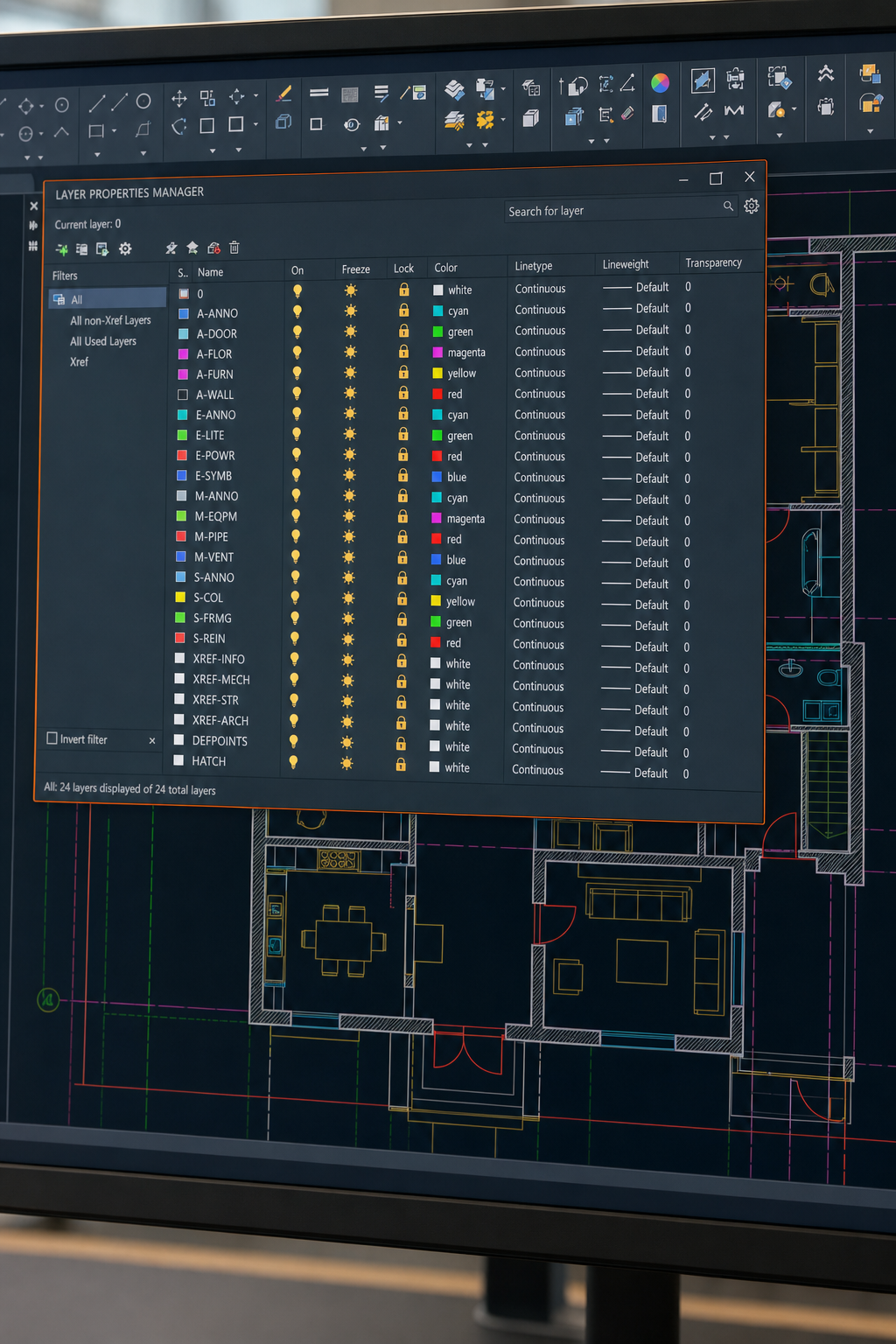Screen dimensions: 896x1344
Task: Select the All non-Xref Layers filter
Action: [110, 320]
